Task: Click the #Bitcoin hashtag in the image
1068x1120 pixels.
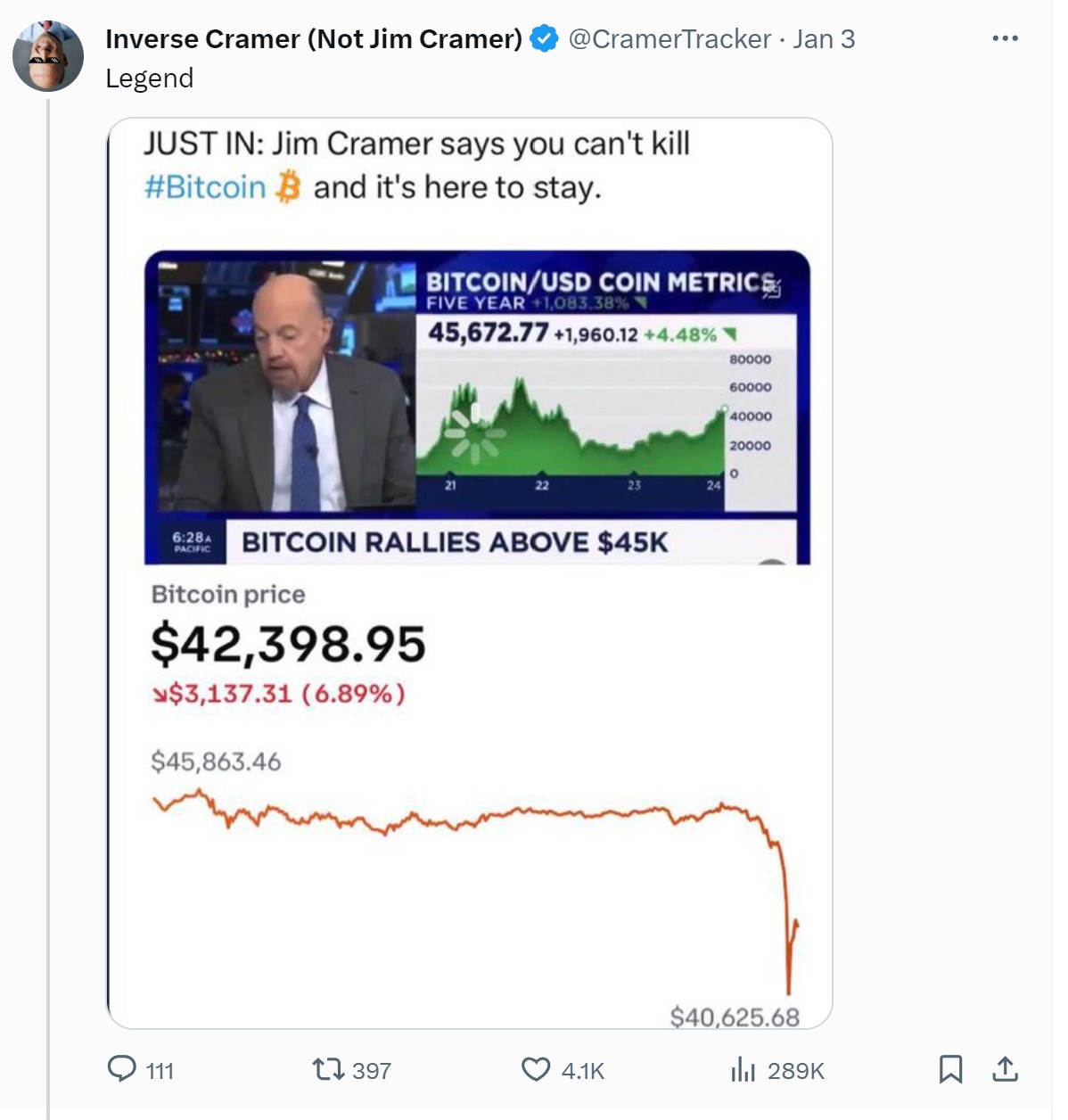Action: [x=205, y=187]
